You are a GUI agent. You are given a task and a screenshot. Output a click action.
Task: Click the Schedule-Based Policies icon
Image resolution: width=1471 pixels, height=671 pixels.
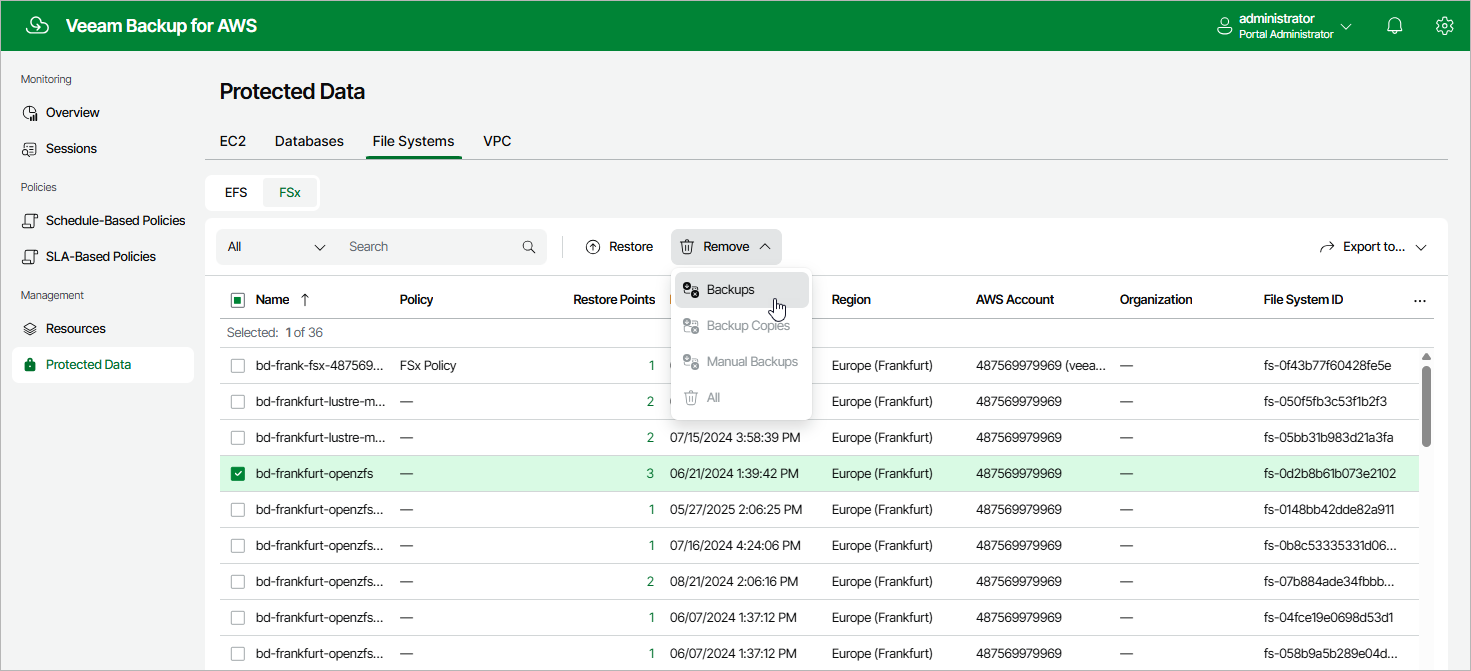[30, 221]
